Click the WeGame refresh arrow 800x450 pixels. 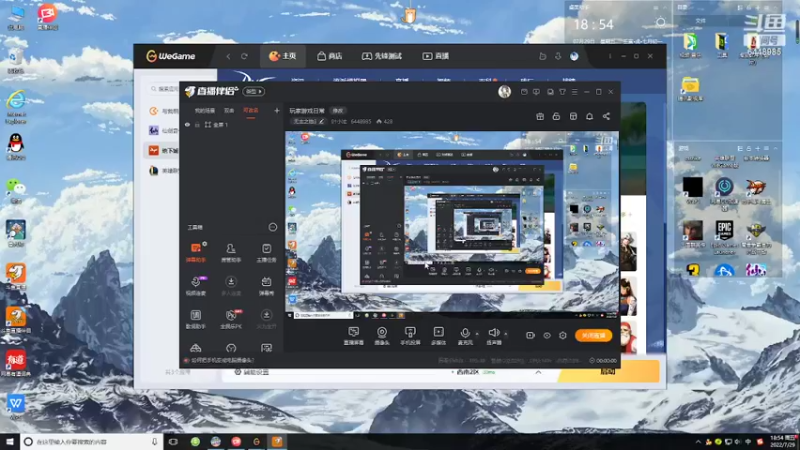[244, 56]
